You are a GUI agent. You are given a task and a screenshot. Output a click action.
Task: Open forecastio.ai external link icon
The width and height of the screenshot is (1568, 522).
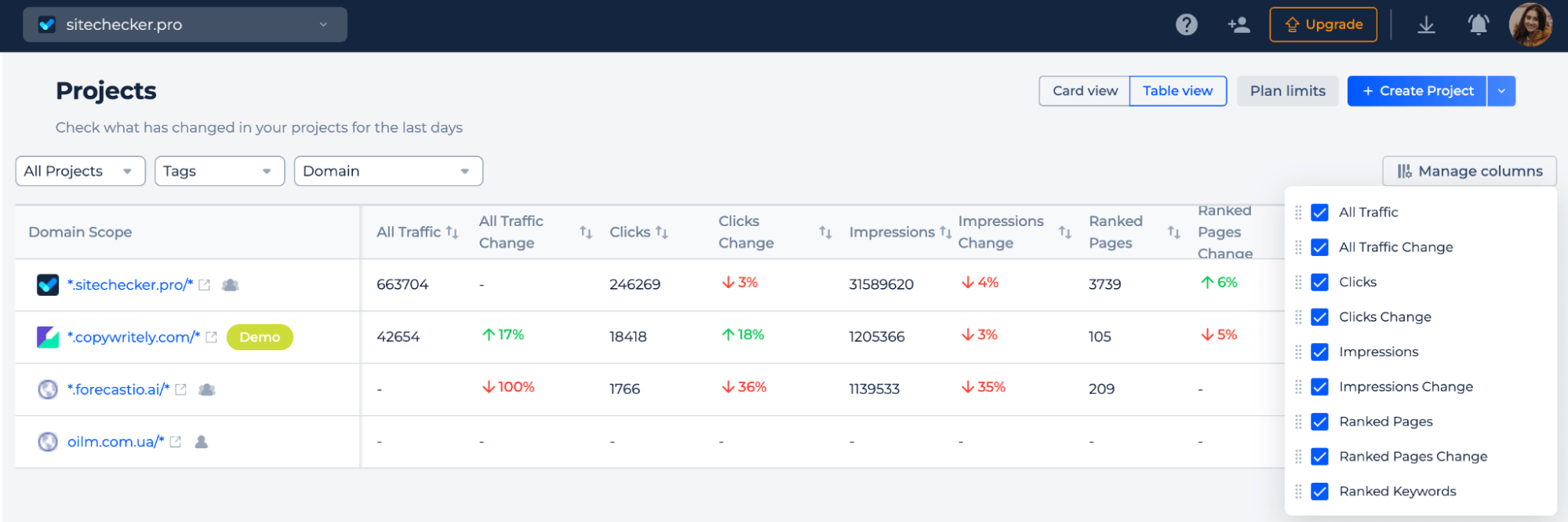pos(180,389)
